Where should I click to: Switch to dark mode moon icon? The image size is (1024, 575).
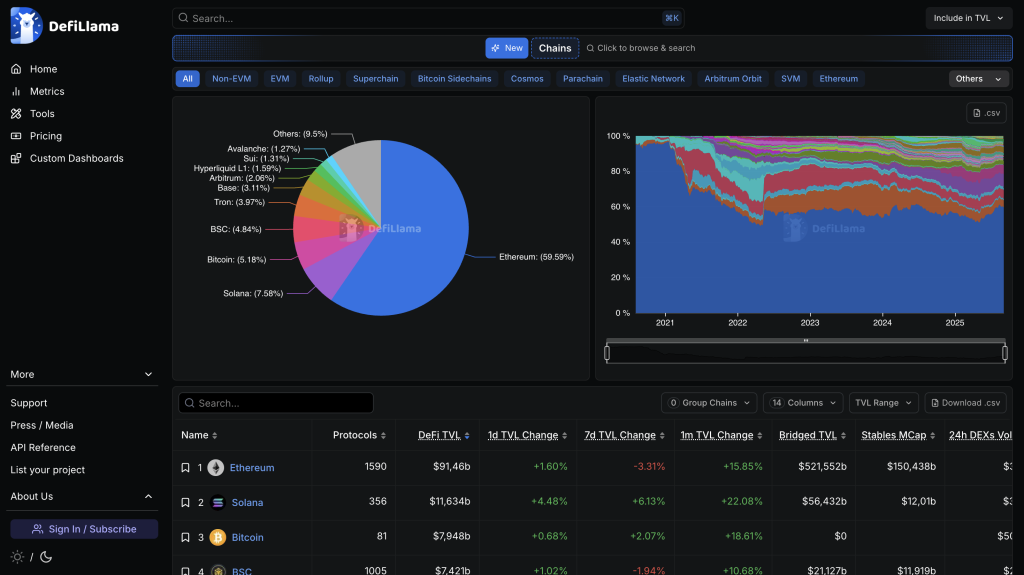pos(46,557)
